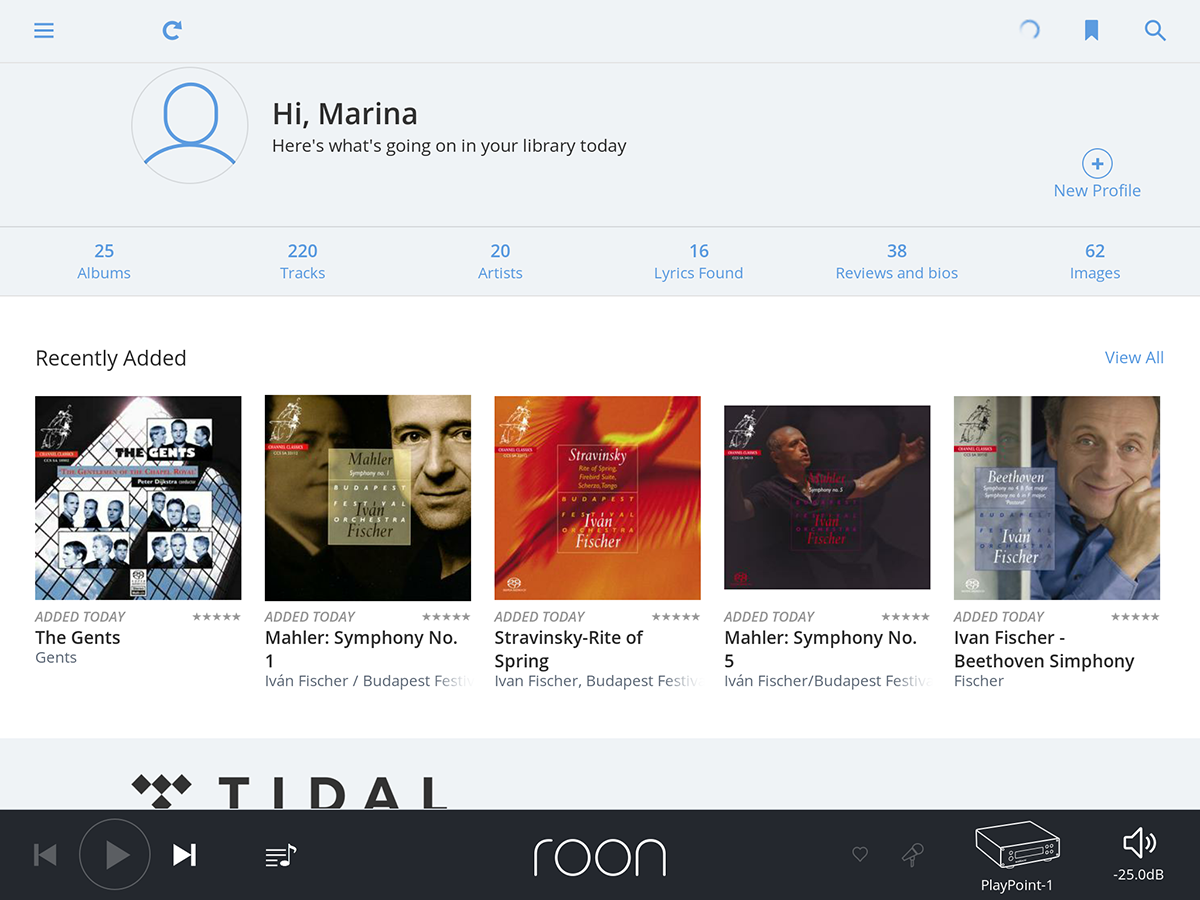Viewport: 1200px width, 900px height.
Task: Click Gents artist under The Gents
Action: (x=56, y=657)
